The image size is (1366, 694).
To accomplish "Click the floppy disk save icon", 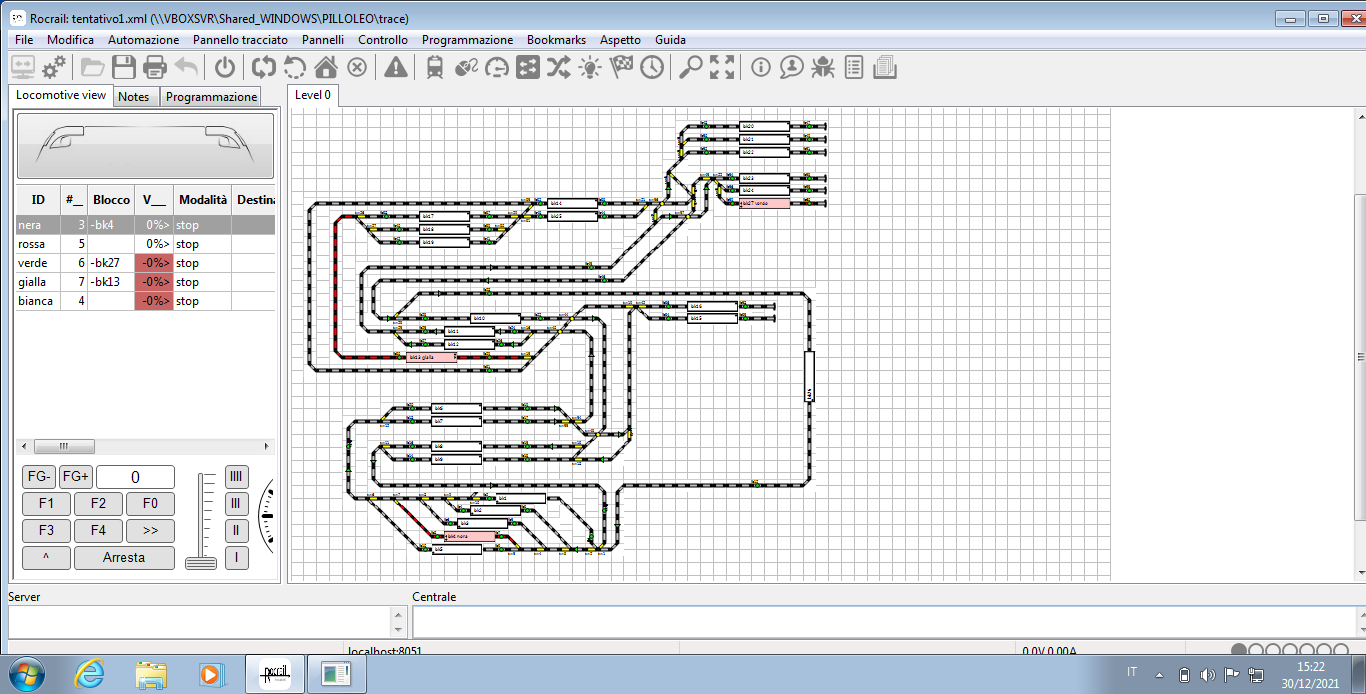I will (x=124, y=67).
